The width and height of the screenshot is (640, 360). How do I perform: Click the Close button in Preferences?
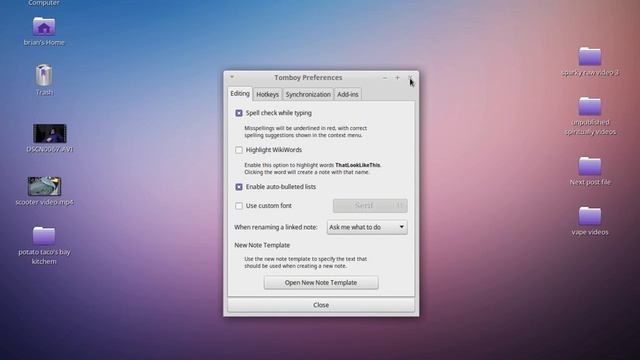point(321,305)
